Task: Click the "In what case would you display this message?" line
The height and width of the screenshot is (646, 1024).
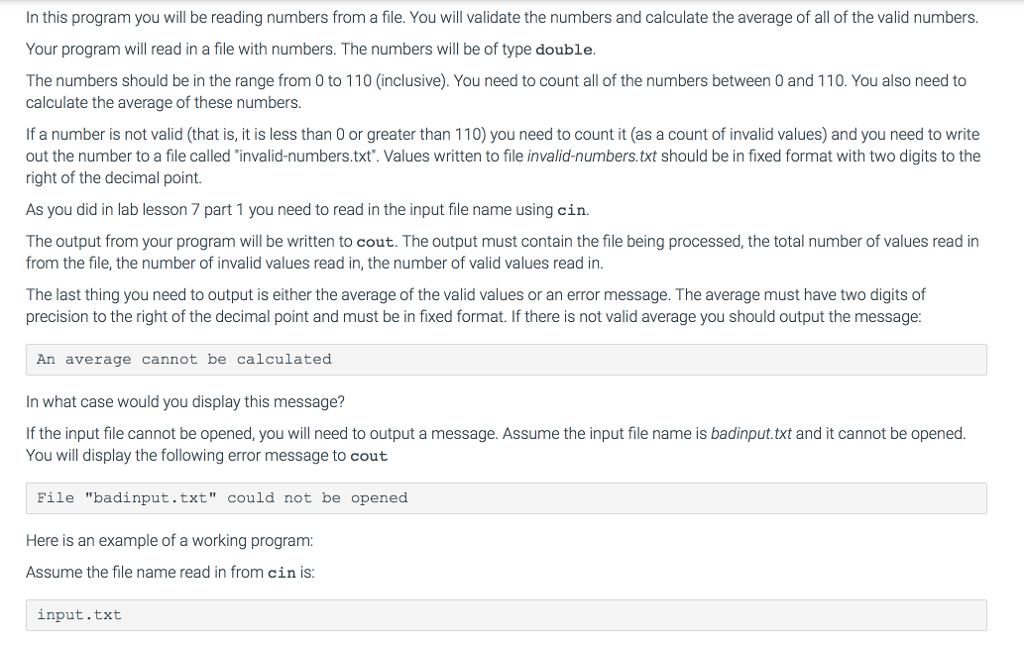Action: pyautogui.click(x=185, y=402)
